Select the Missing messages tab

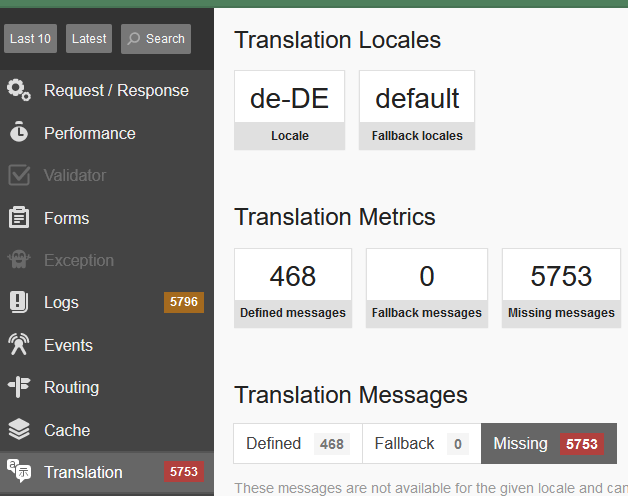pos(549,444)
